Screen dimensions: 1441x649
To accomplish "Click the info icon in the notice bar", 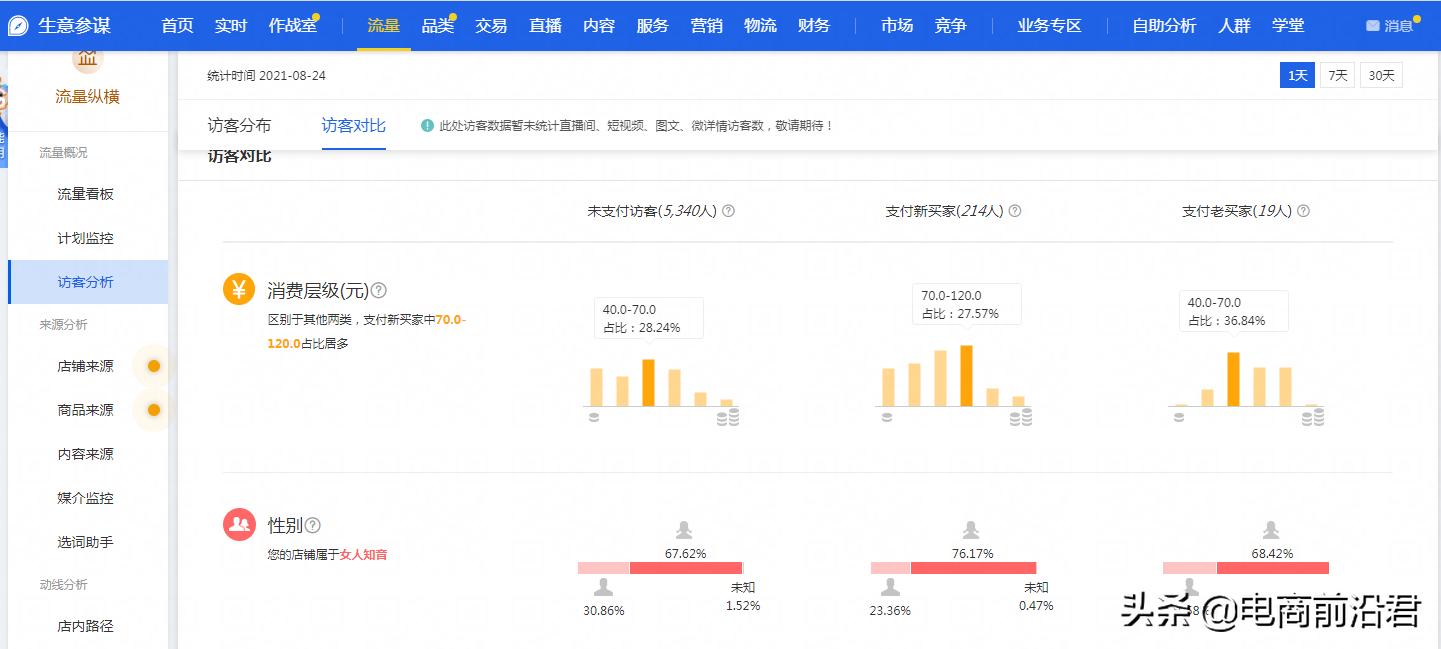I will click(426, 124).
